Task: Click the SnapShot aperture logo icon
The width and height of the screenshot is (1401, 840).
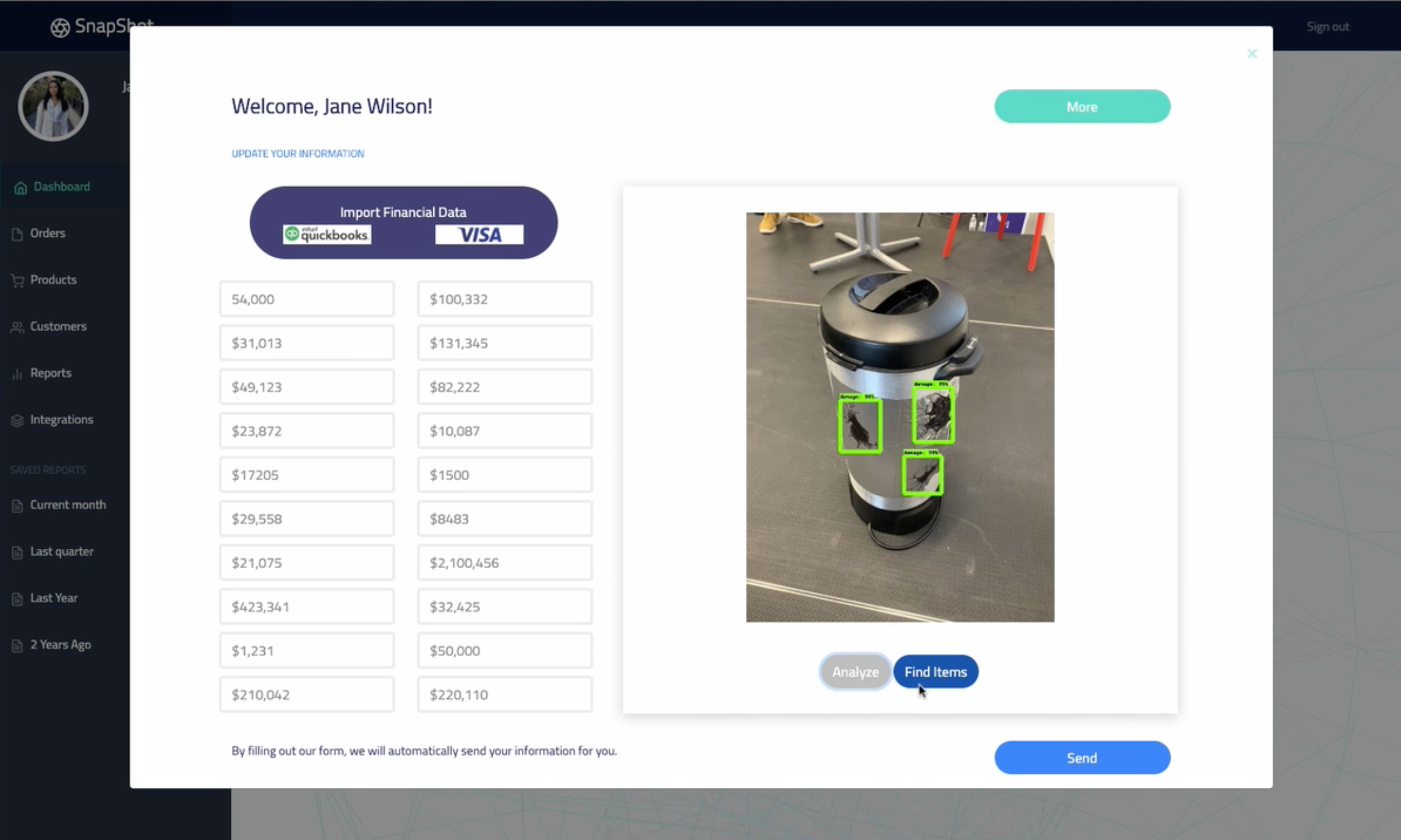Action: point(60,27)
